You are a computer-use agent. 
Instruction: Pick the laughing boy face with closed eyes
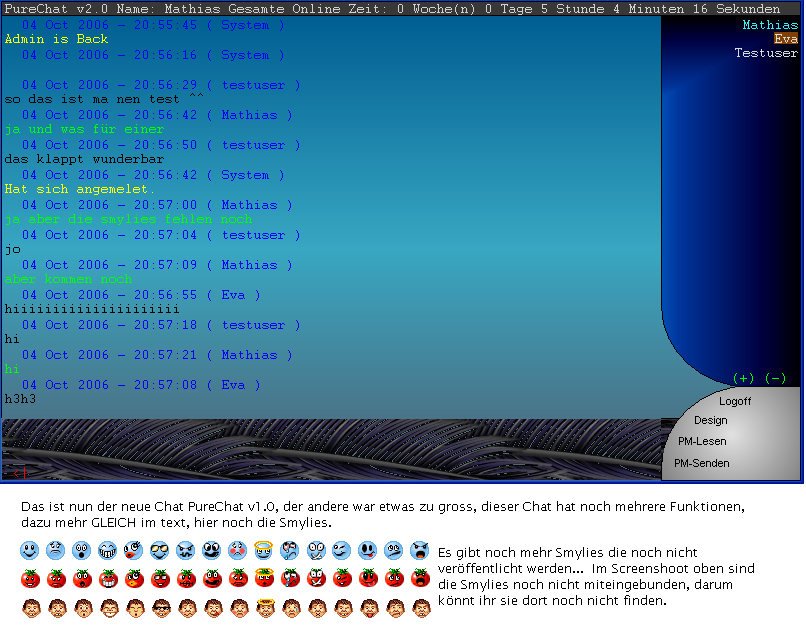tap(107, 608)
